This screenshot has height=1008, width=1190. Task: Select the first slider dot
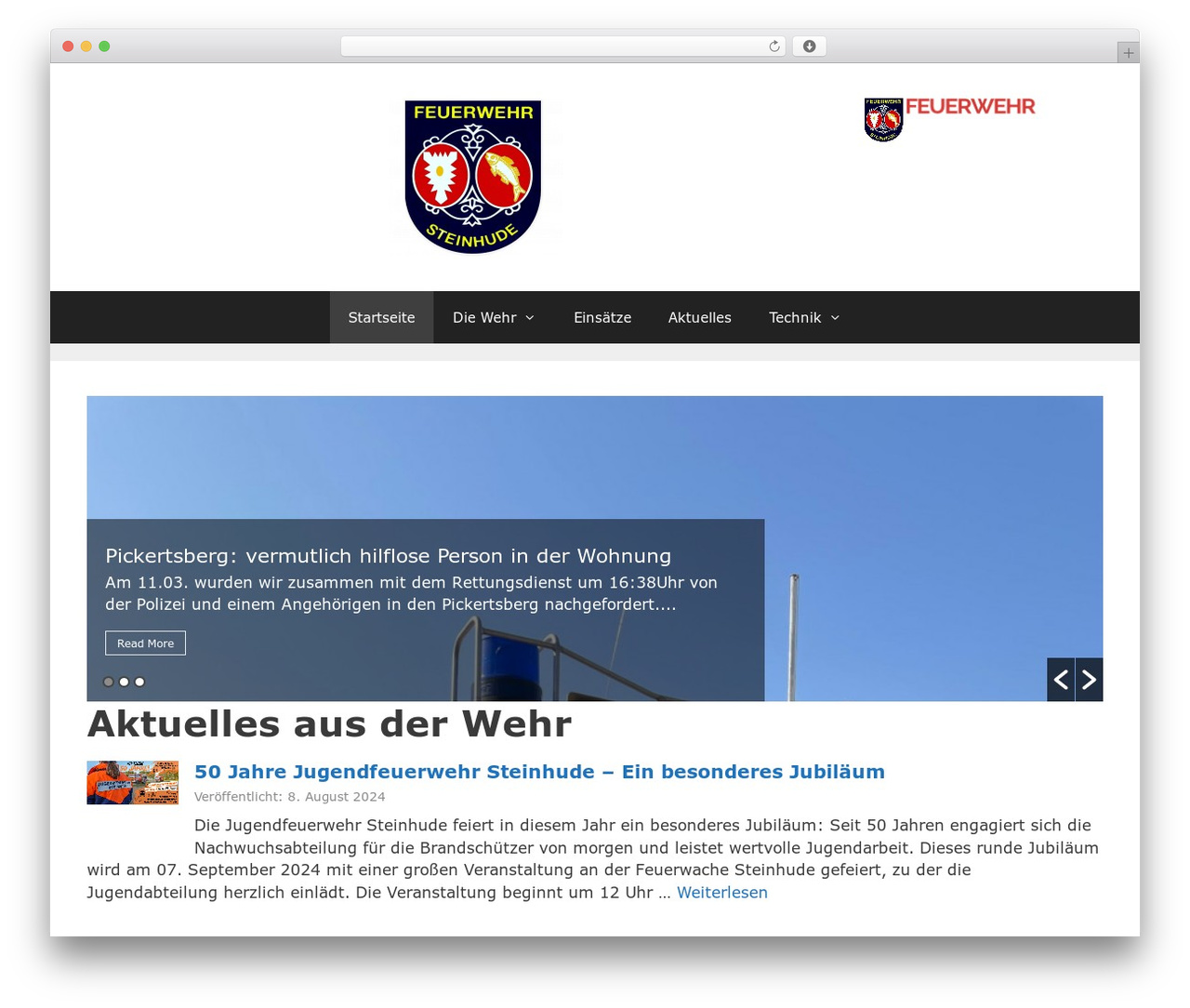109,682
